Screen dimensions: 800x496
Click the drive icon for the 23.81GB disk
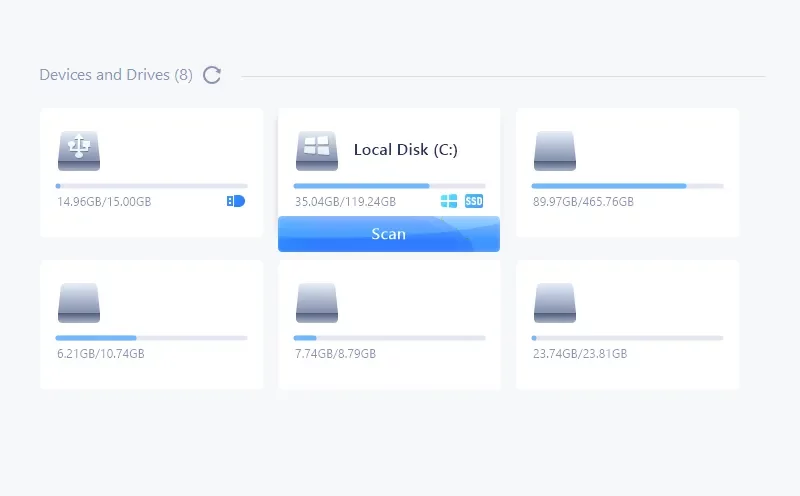click(555, 303)
